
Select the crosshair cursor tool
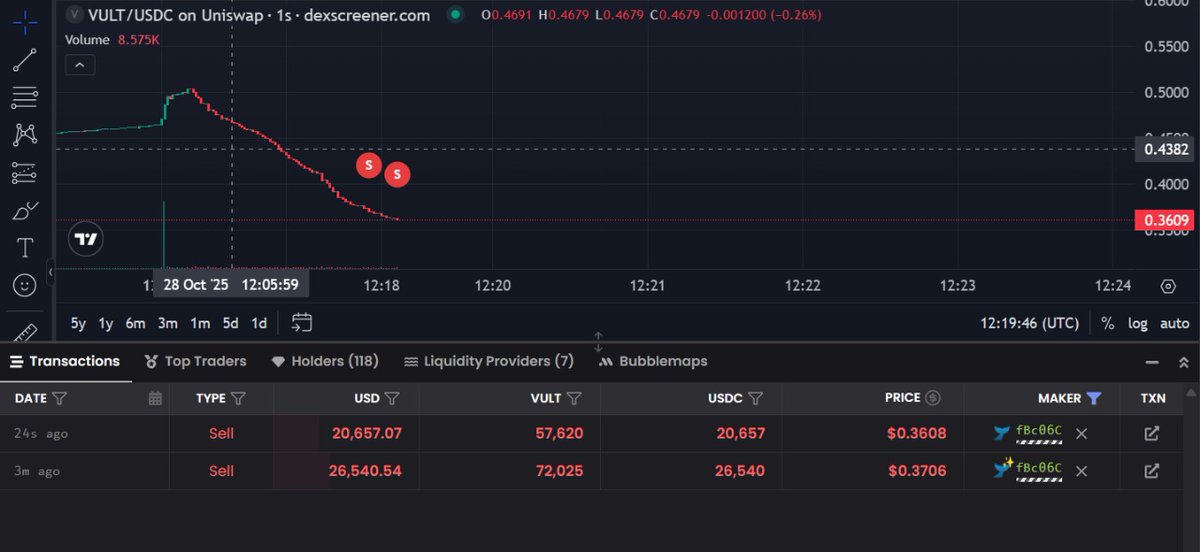25,22
